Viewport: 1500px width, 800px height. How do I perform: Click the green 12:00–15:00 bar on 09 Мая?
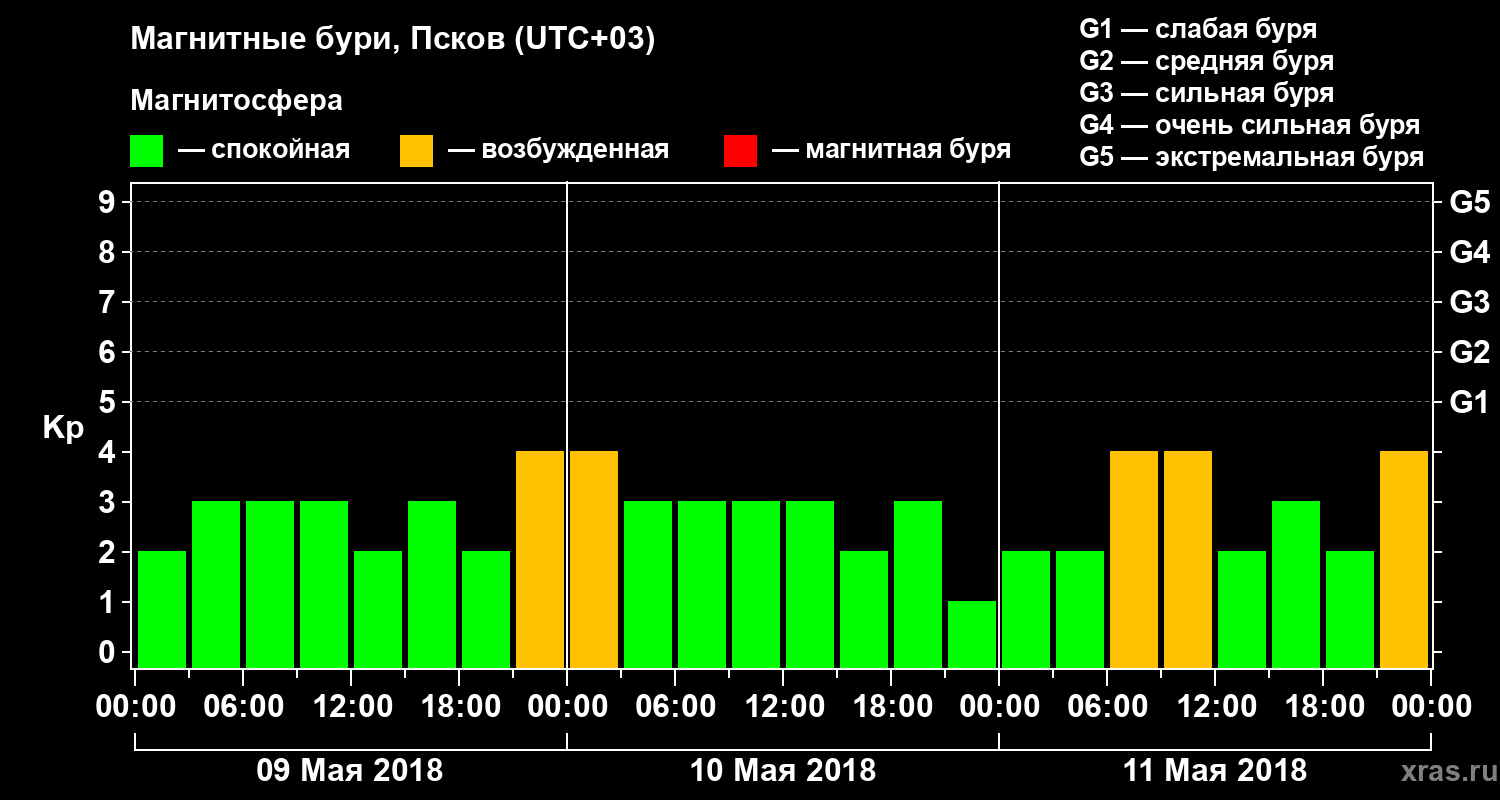pyautogui.click(x=378, y=609)
